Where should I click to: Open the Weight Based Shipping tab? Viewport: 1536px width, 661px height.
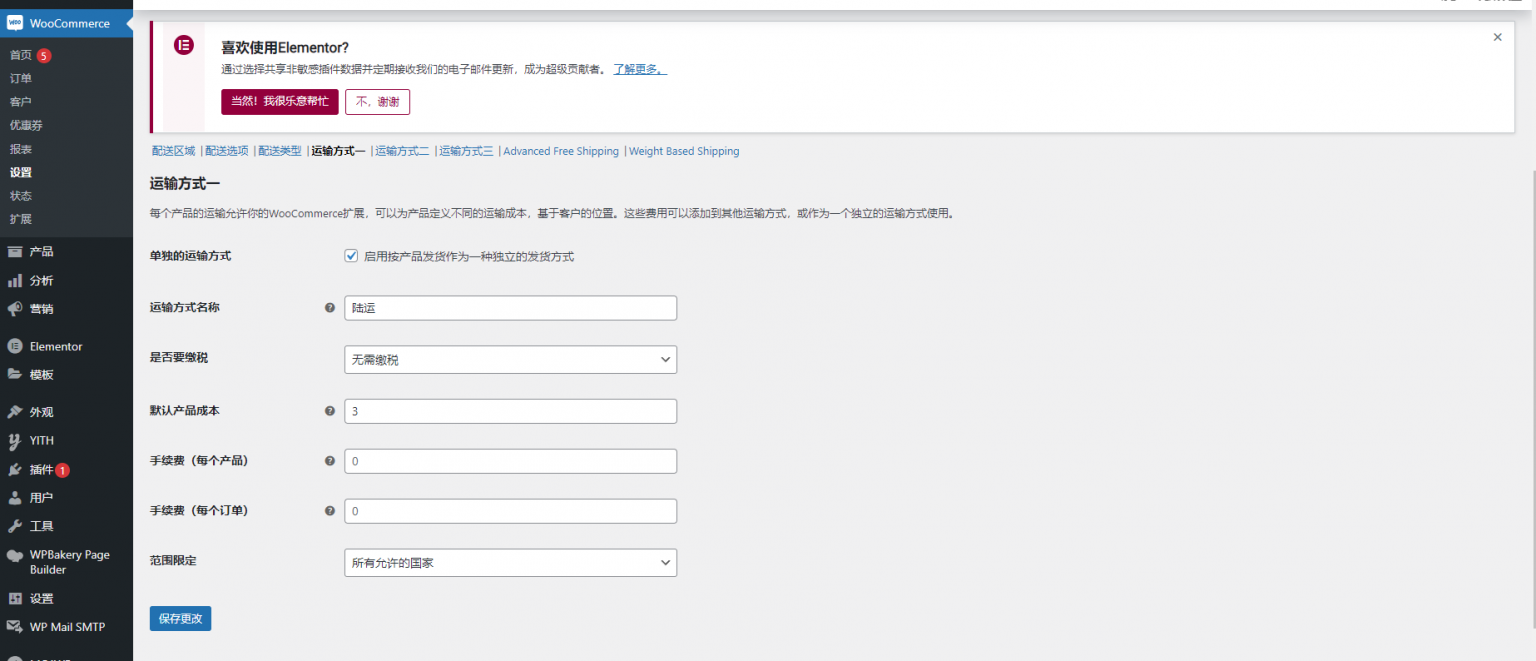click(684, 152)
